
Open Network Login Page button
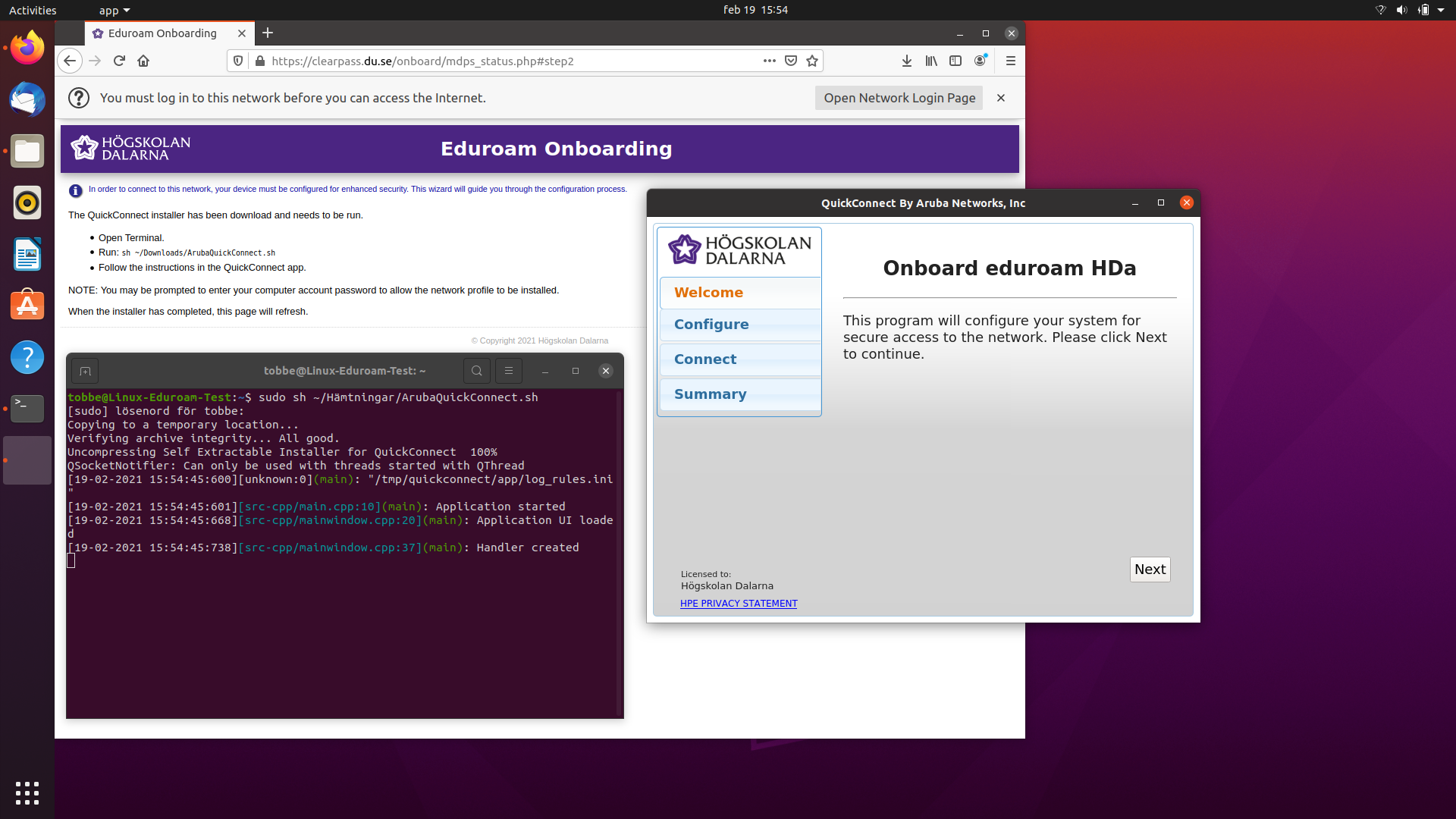(x=898, y=97)
